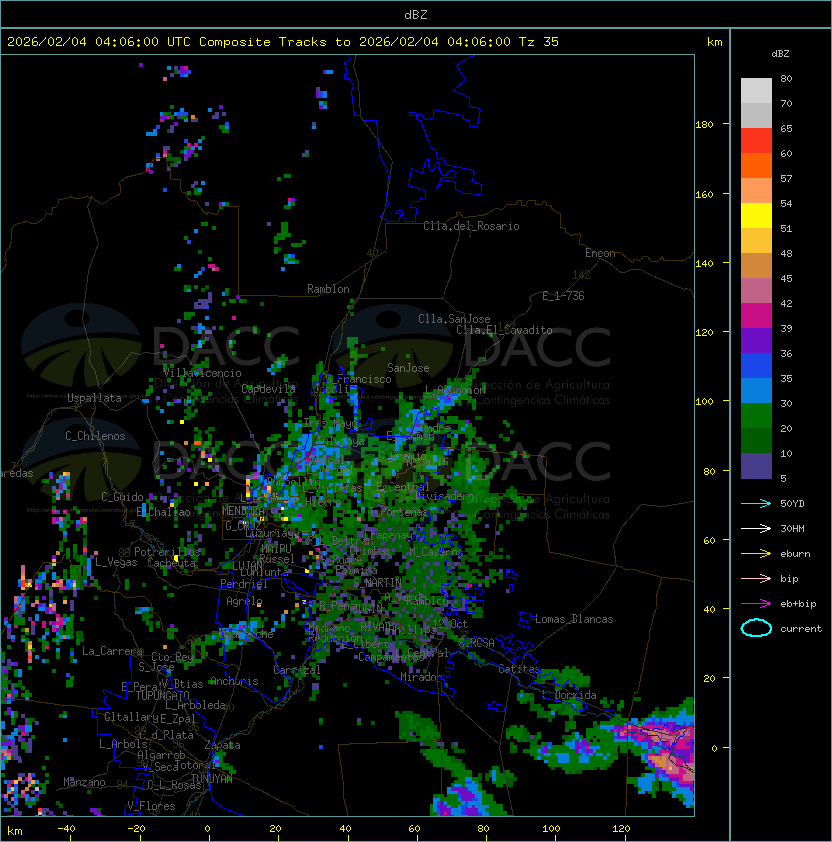Select the orange 60–57 dBZ color swatch
832x842 pixels.
[x=756, y=165]
